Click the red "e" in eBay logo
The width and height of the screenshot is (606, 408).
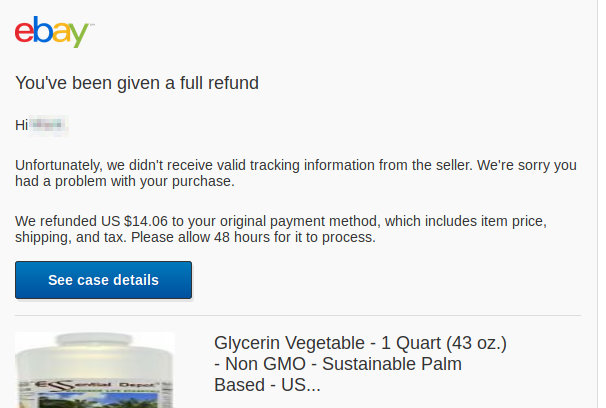[24, 32]
